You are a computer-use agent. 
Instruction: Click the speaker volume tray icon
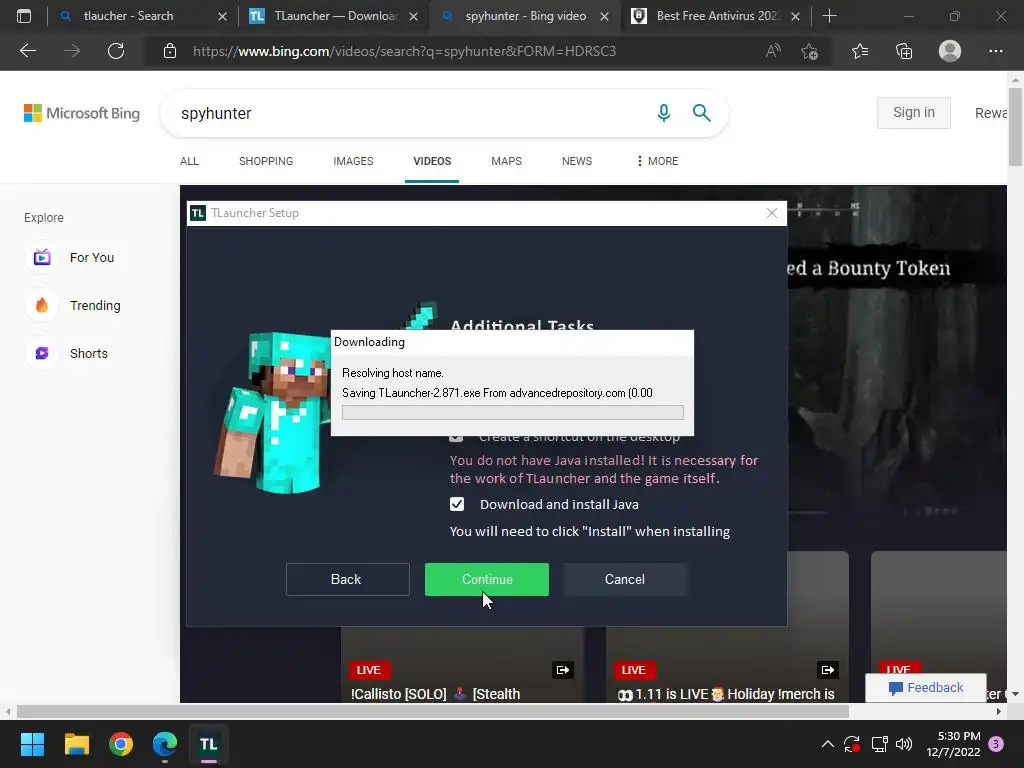pyautogui.click(x=904, y=744)
